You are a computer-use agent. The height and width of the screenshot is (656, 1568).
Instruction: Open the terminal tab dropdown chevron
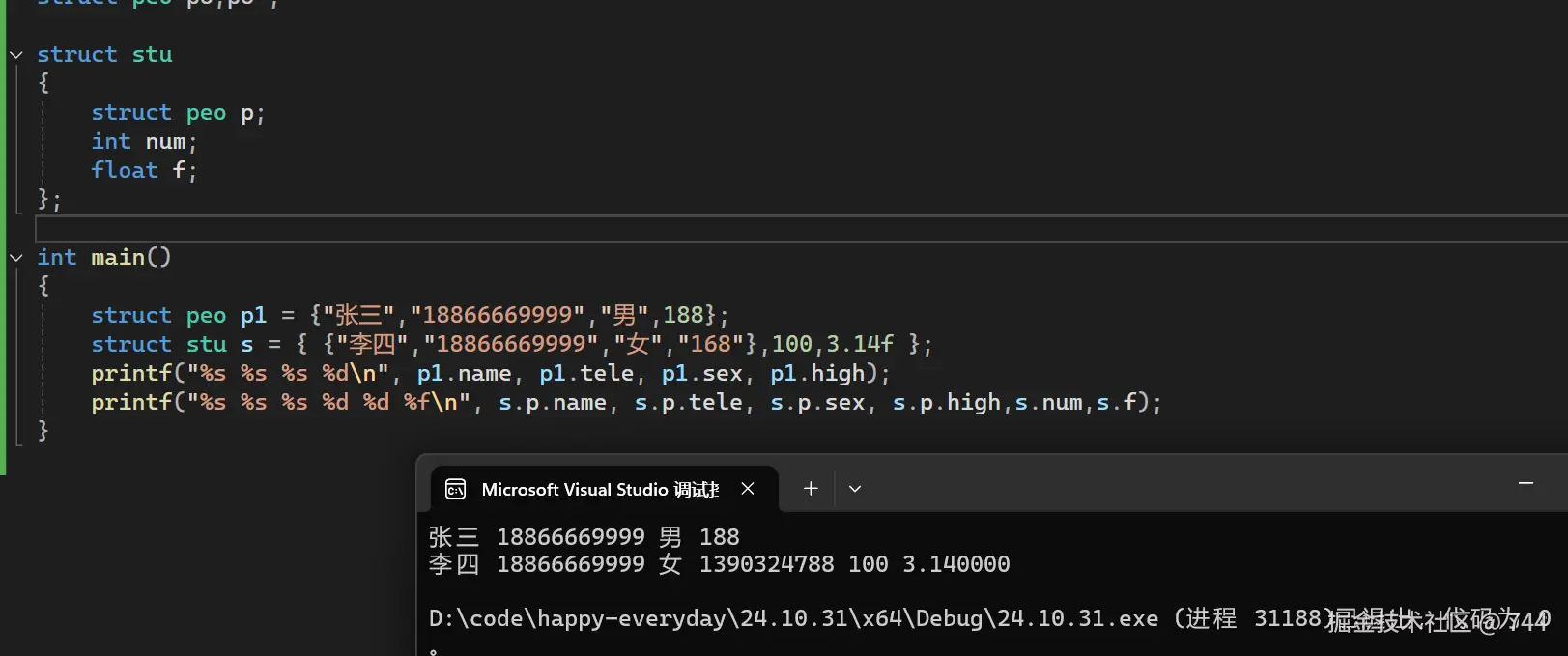coord(855,489)
